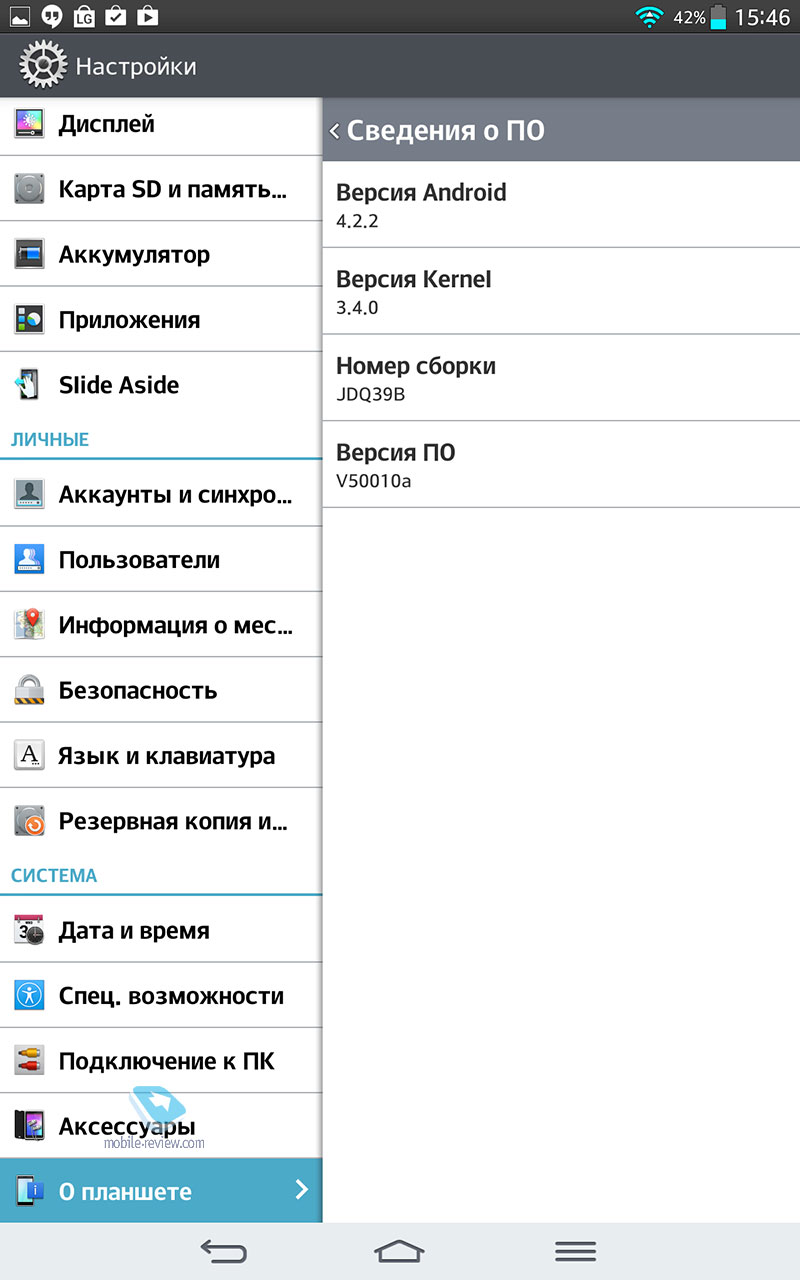The image size is (800, 1280).
Task: Open the Display settings icon
Action: point(29,124)
